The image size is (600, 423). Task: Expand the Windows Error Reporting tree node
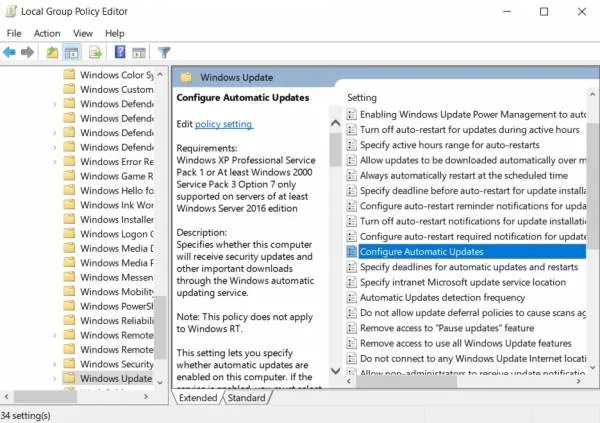pyautogui.click(x=55, y=162)
